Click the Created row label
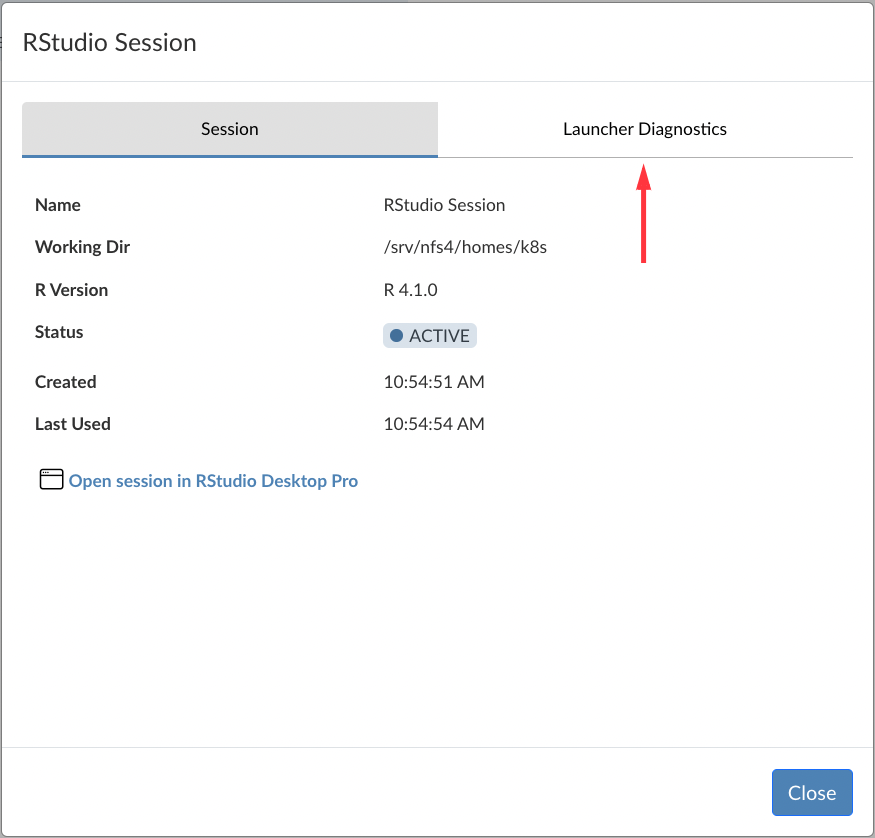Viewport: 875px width, 838px height. 65,381
